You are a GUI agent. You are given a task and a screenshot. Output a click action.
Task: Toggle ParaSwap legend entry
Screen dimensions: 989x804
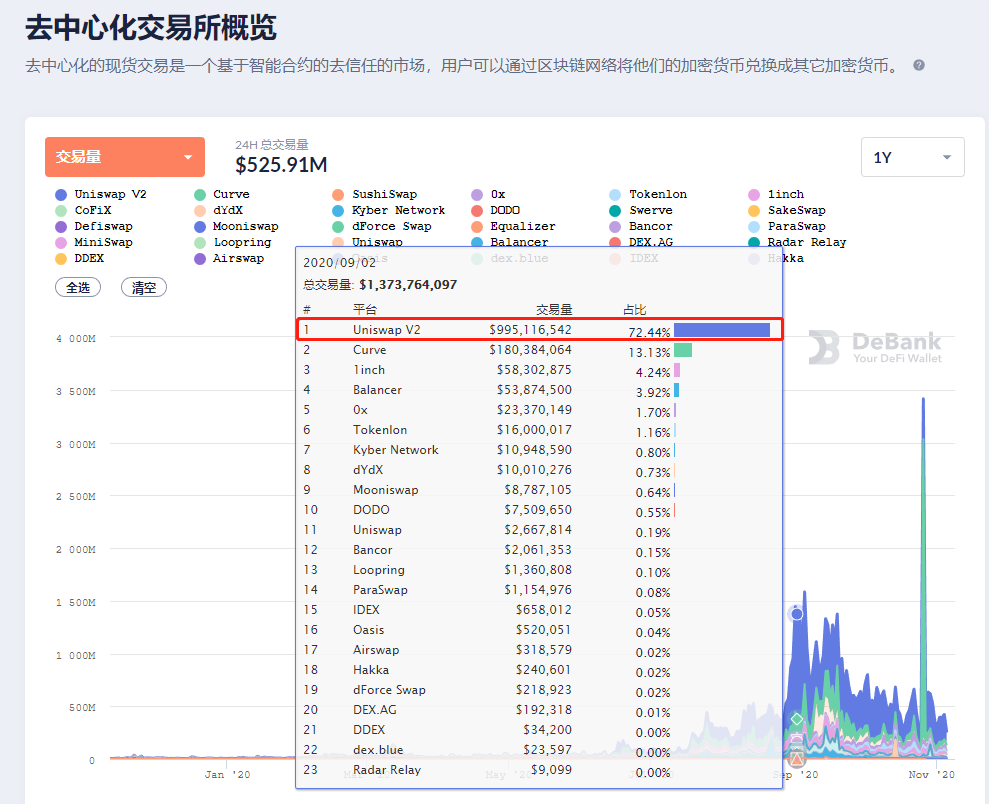787,226
